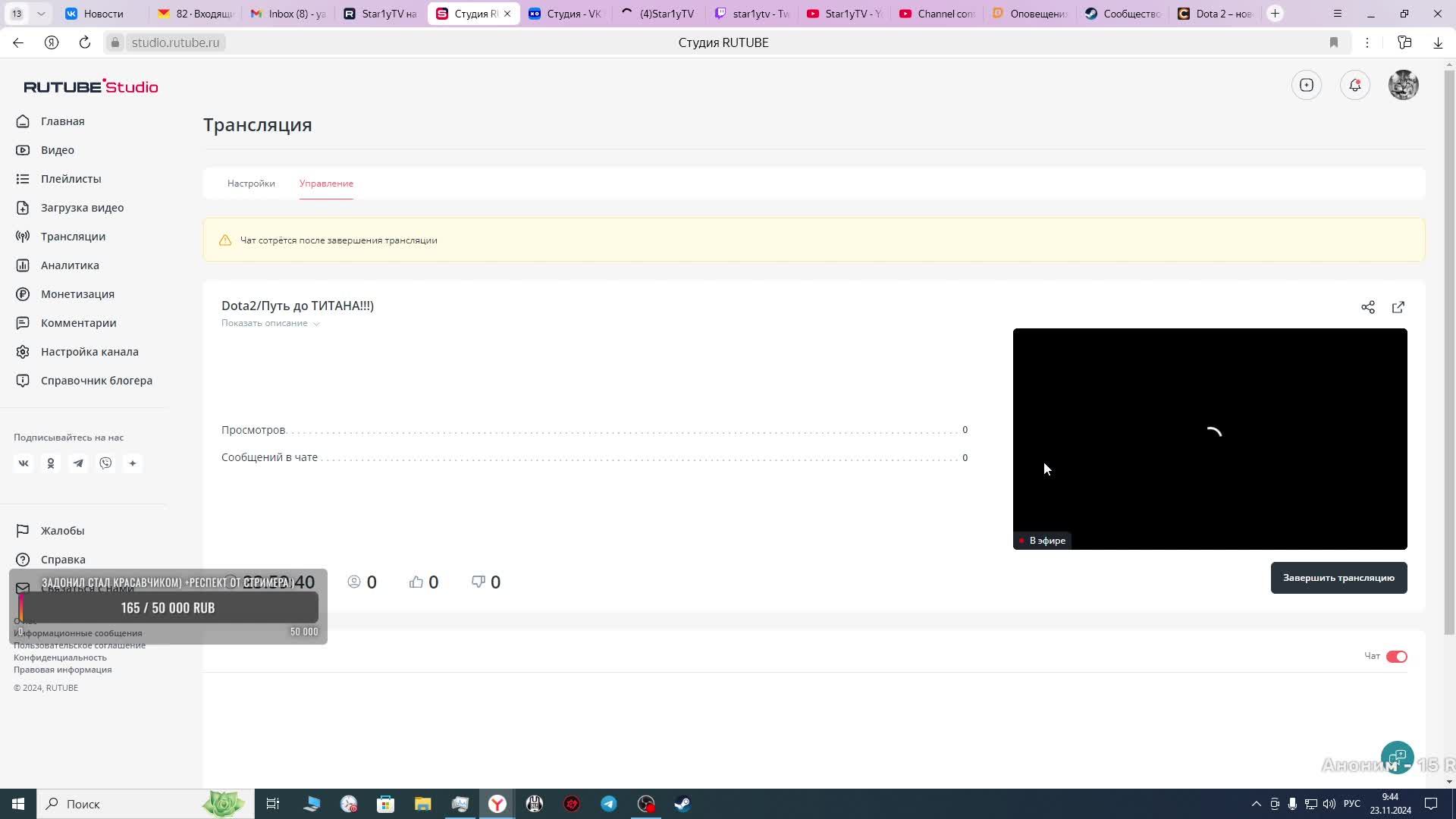Click the Odnoklassniki social icon

click(51, 463)
